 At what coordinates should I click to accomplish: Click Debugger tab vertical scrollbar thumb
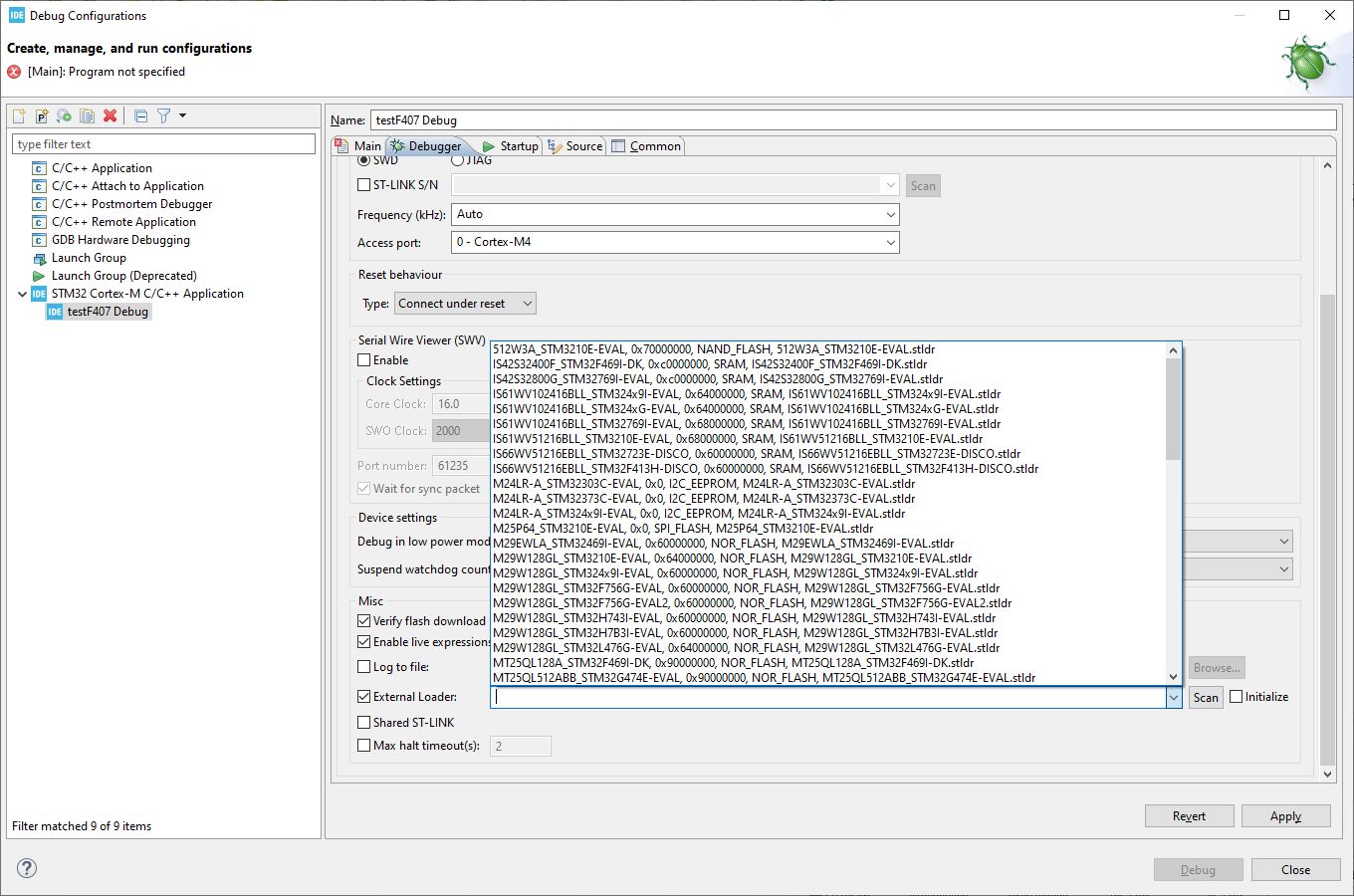pyautogui.click(x=1327, y=529)
